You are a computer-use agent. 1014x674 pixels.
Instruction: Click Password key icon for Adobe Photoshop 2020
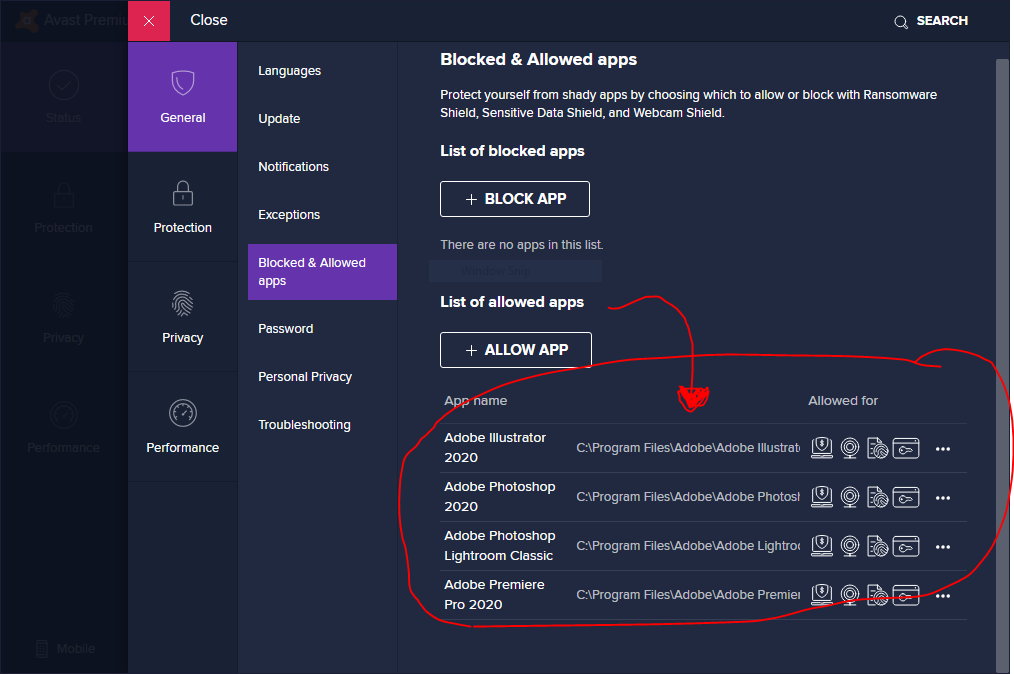point(906,497)
